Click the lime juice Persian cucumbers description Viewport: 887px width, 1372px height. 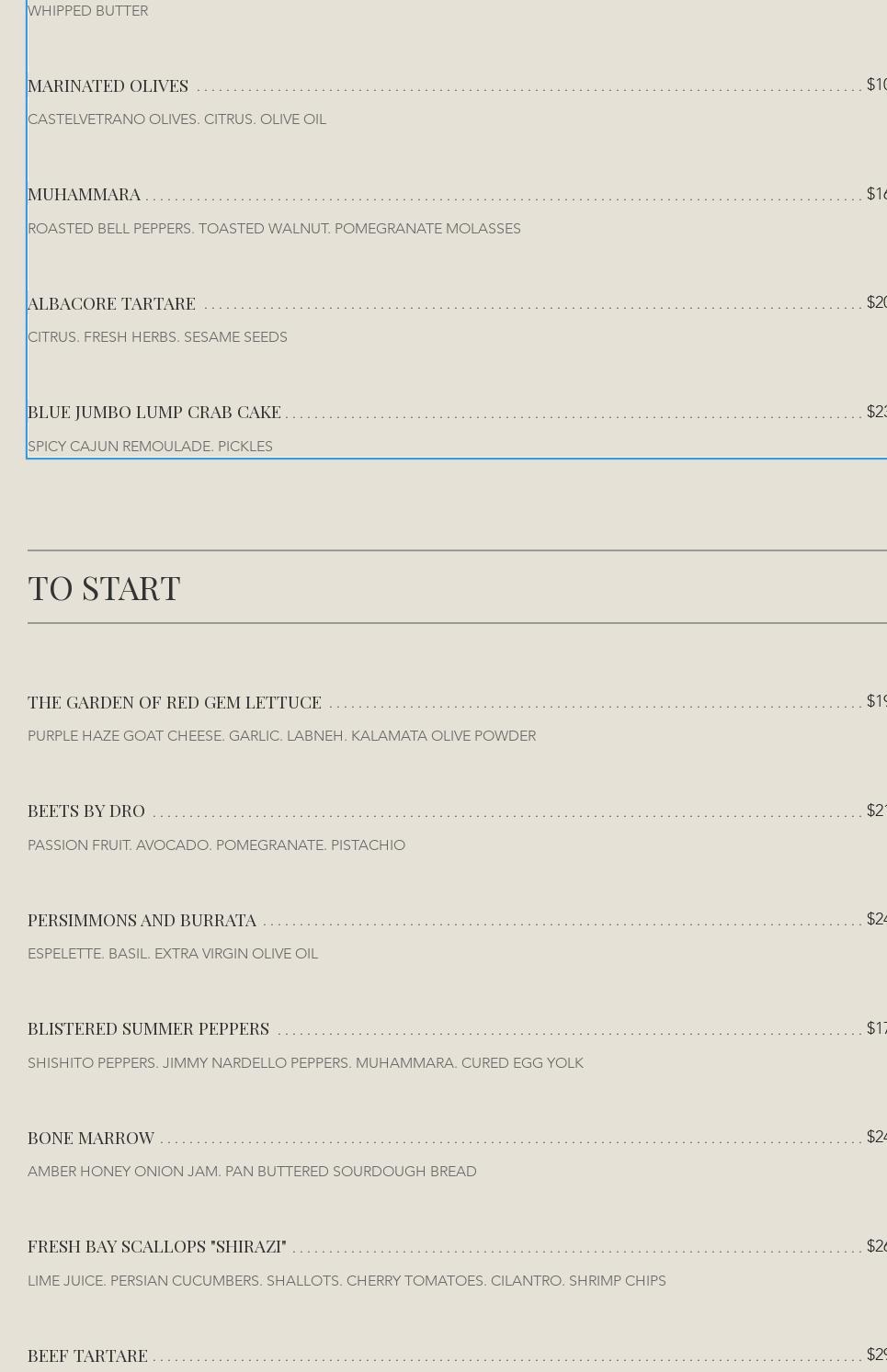coord(347,1281)
